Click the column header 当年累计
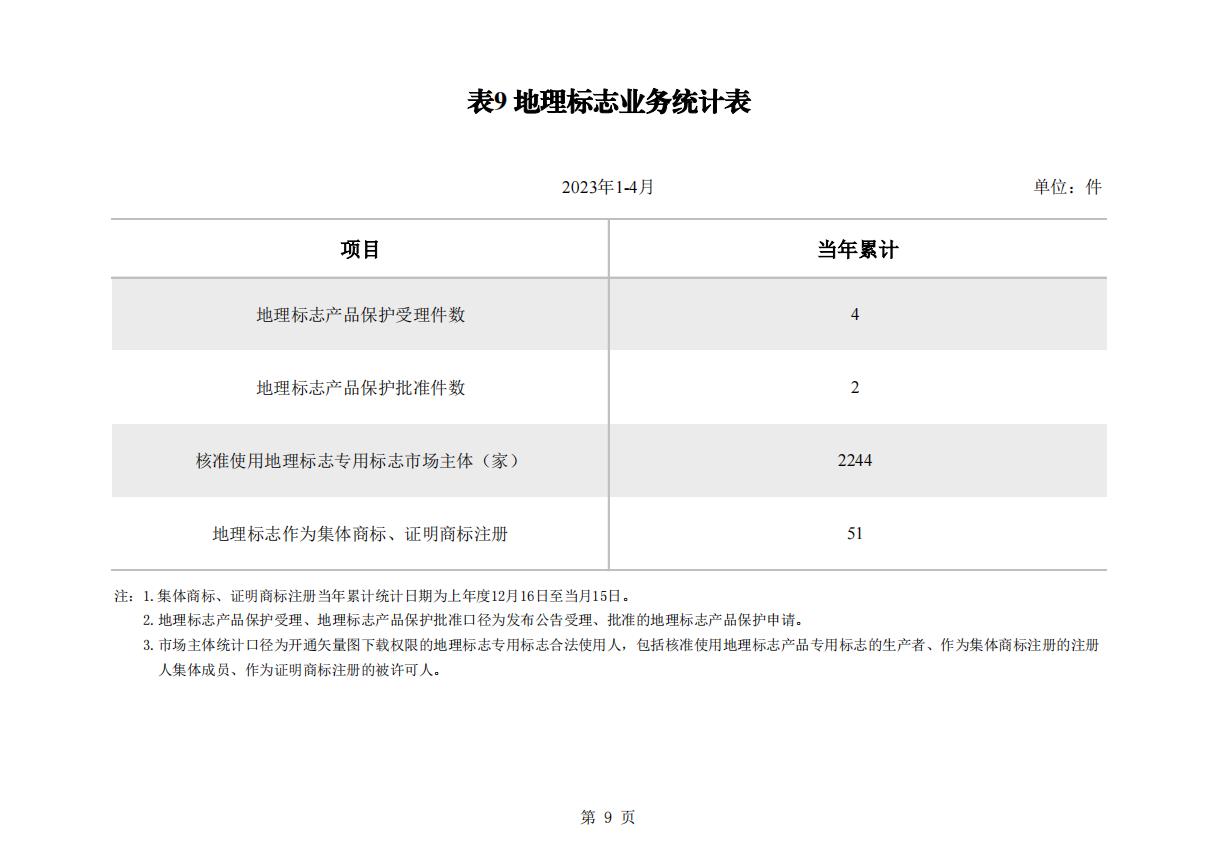Viewport: 1218px width, 860px height. [x=857, y=250]
